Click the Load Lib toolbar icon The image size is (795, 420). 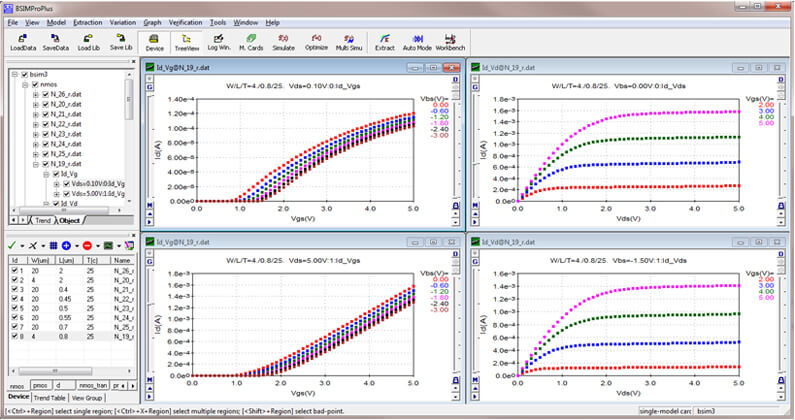pyautogui.click(x=88, y=42)
